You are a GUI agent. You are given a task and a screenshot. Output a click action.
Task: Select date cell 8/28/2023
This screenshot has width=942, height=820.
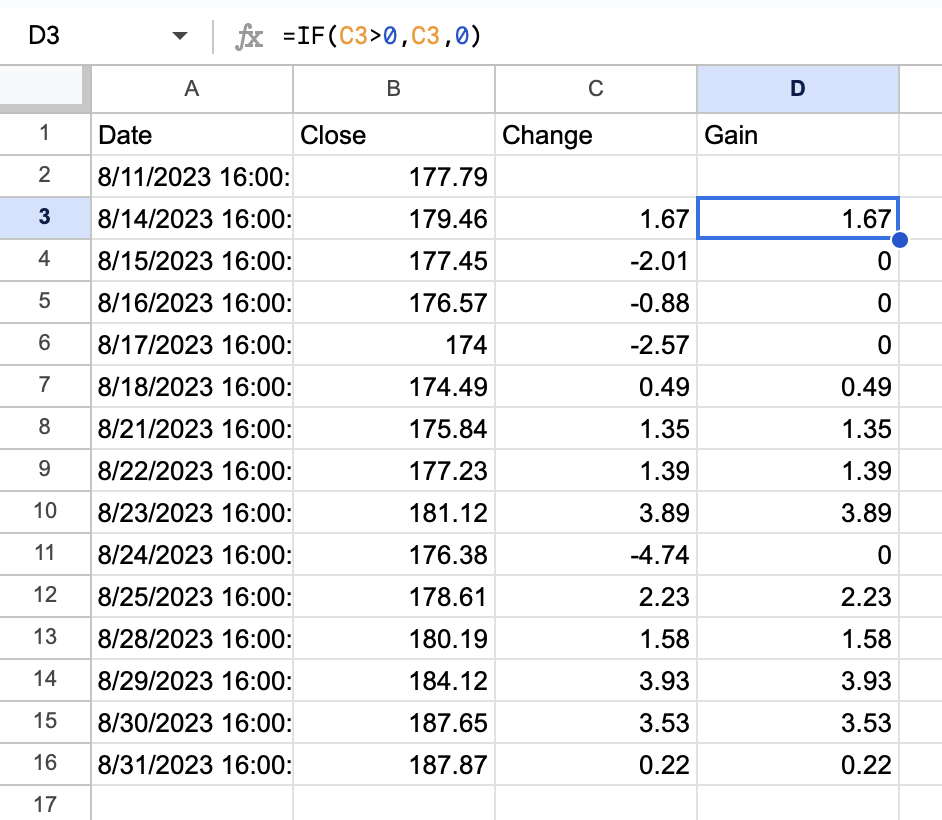point(192,639)
